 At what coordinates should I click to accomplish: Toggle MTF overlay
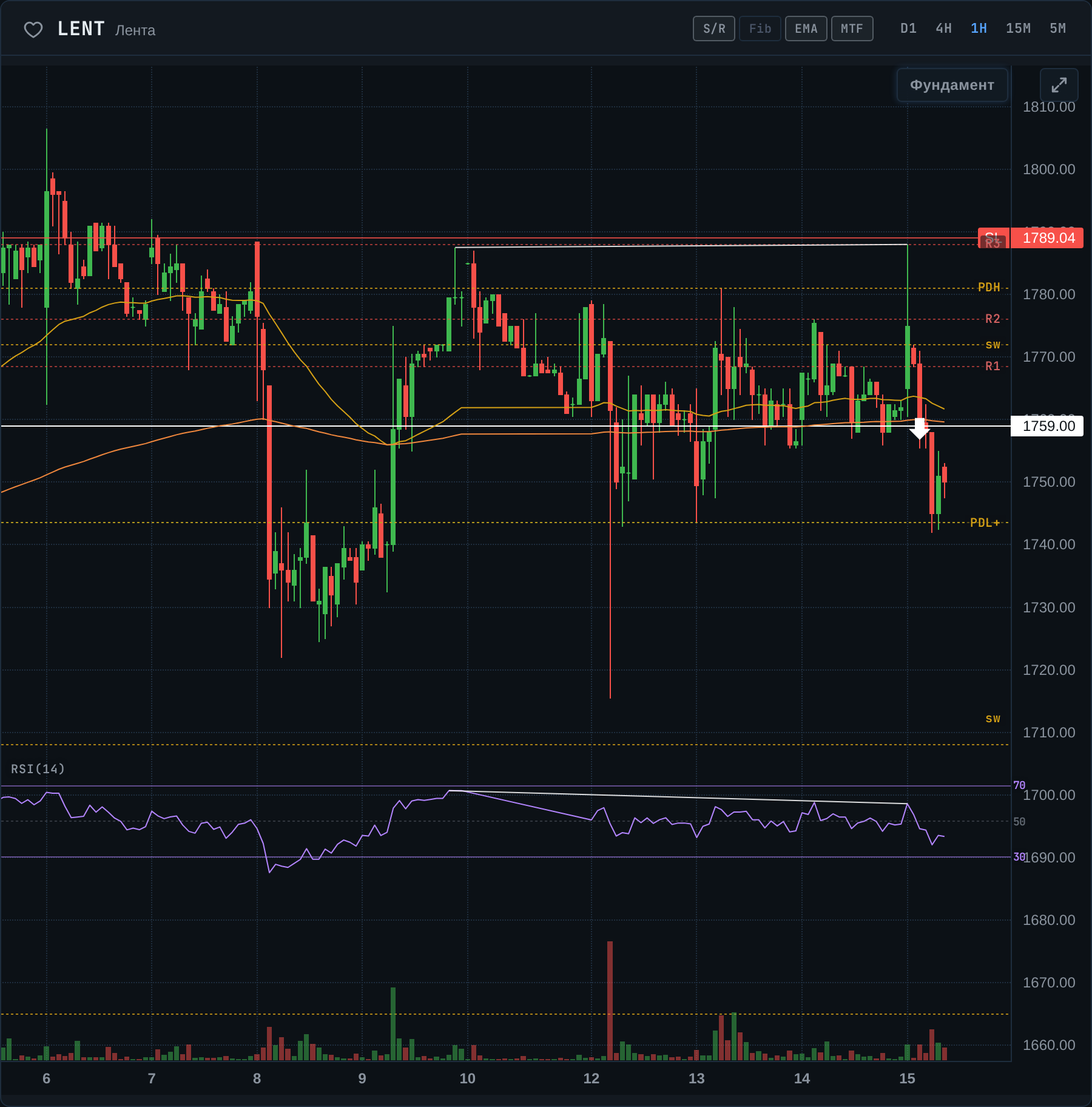pos(852,29)
